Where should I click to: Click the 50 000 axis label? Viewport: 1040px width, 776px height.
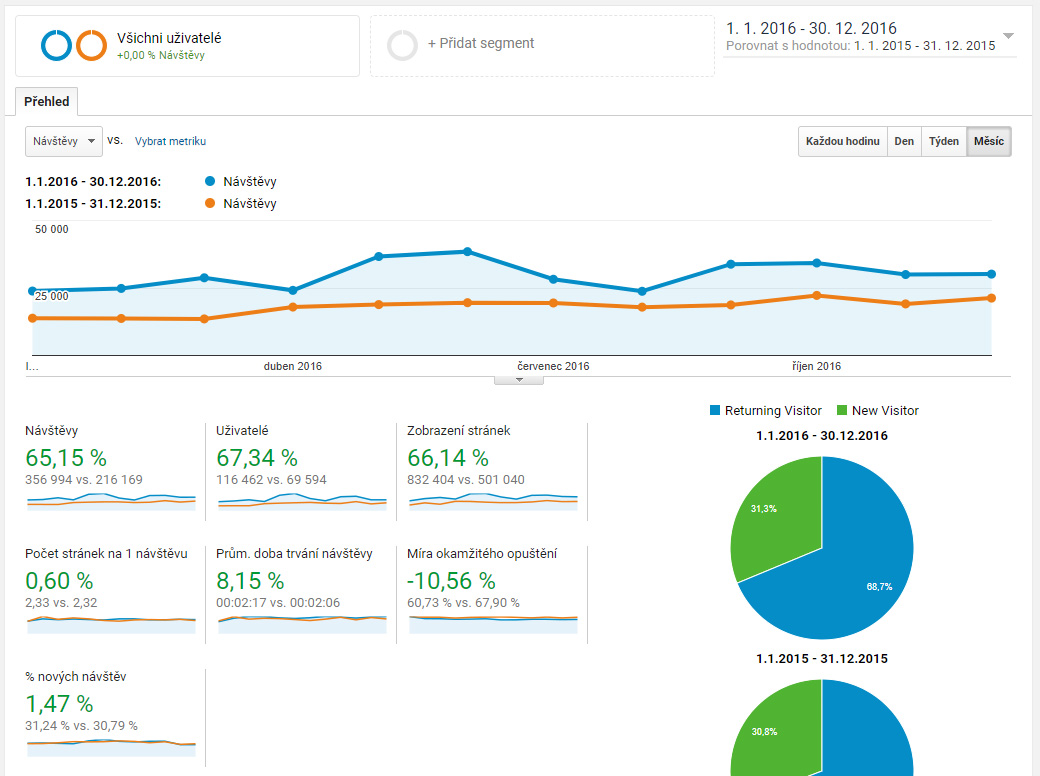[x=52, y=229]
